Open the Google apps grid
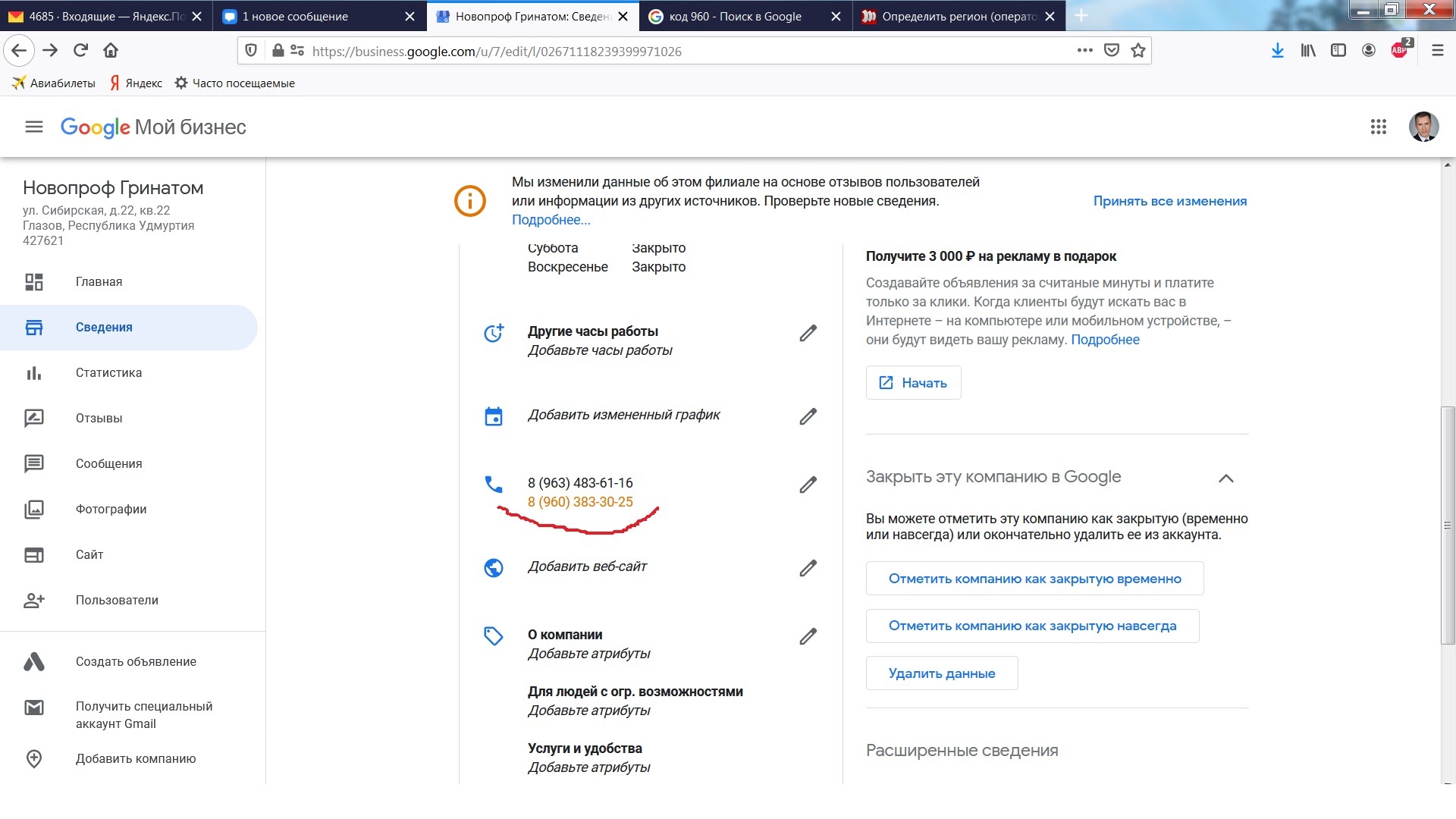 [1378, 127]
